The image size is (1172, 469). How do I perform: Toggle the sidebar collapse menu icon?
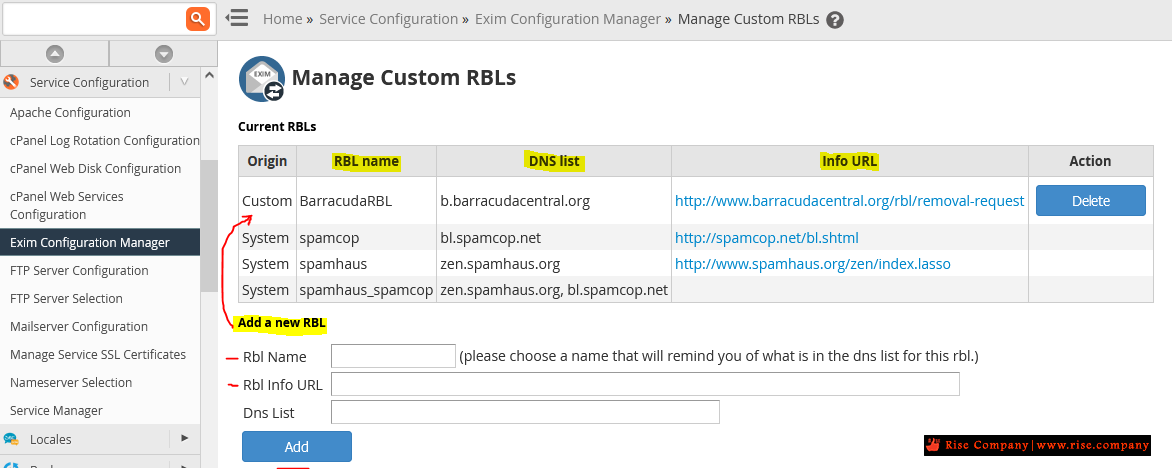coord(237,18)
